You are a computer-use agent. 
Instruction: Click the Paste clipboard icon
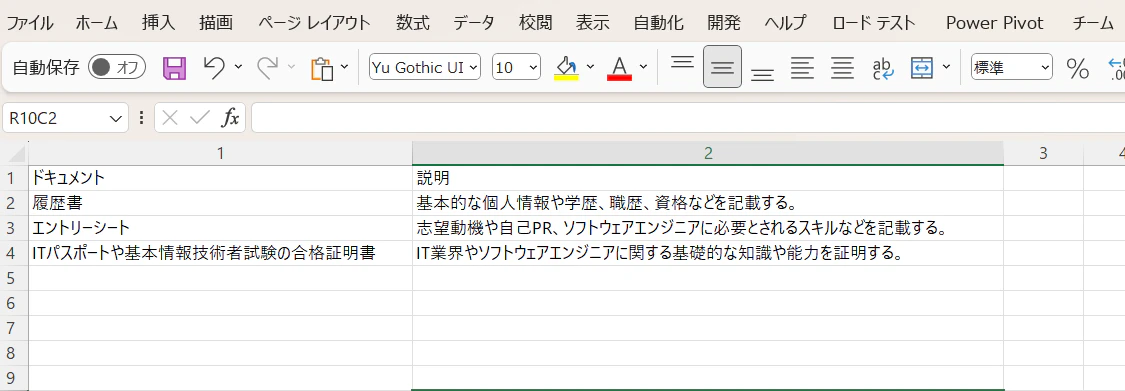[322, 68]
